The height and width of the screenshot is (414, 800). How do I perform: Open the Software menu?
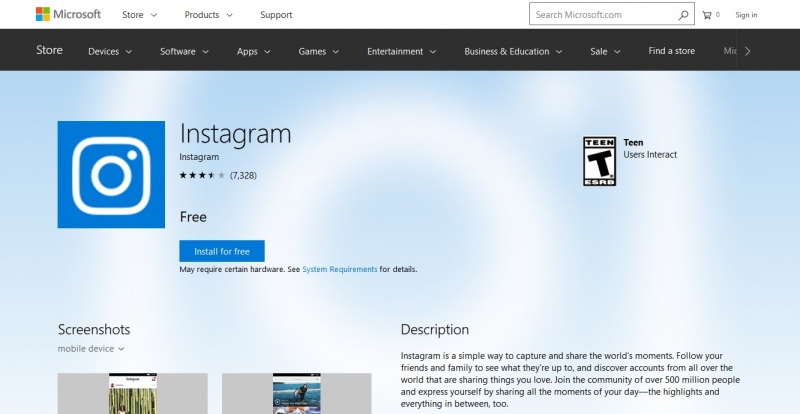coord(184,51)
